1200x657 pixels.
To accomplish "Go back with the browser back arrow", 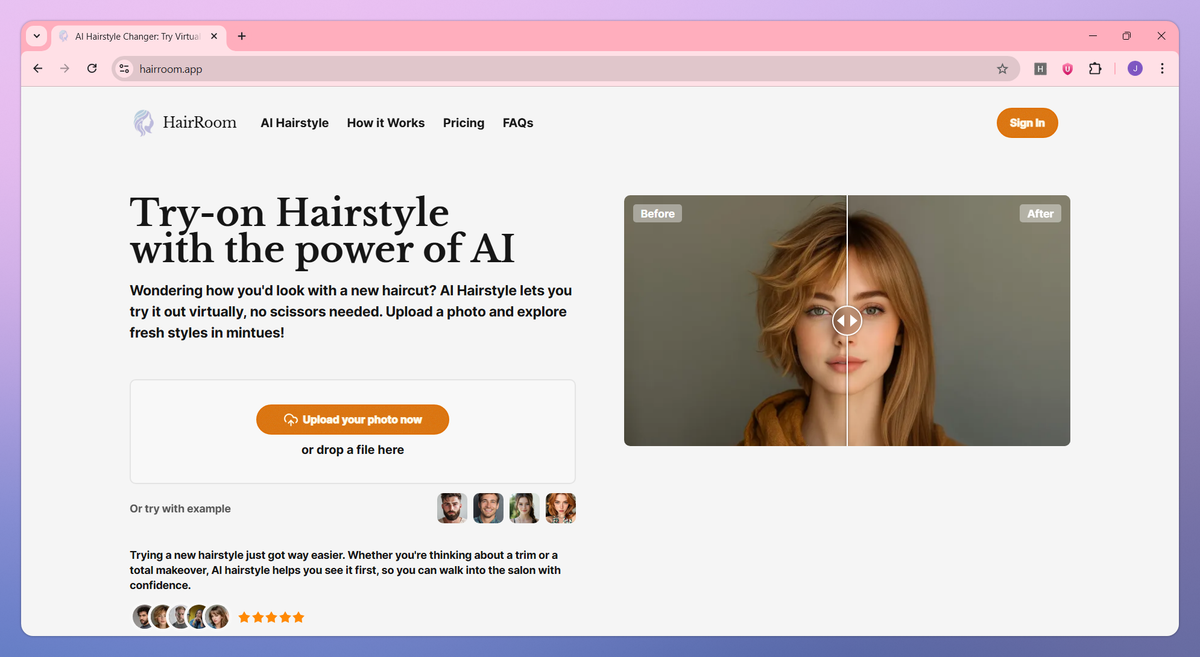I will point(38,69).
